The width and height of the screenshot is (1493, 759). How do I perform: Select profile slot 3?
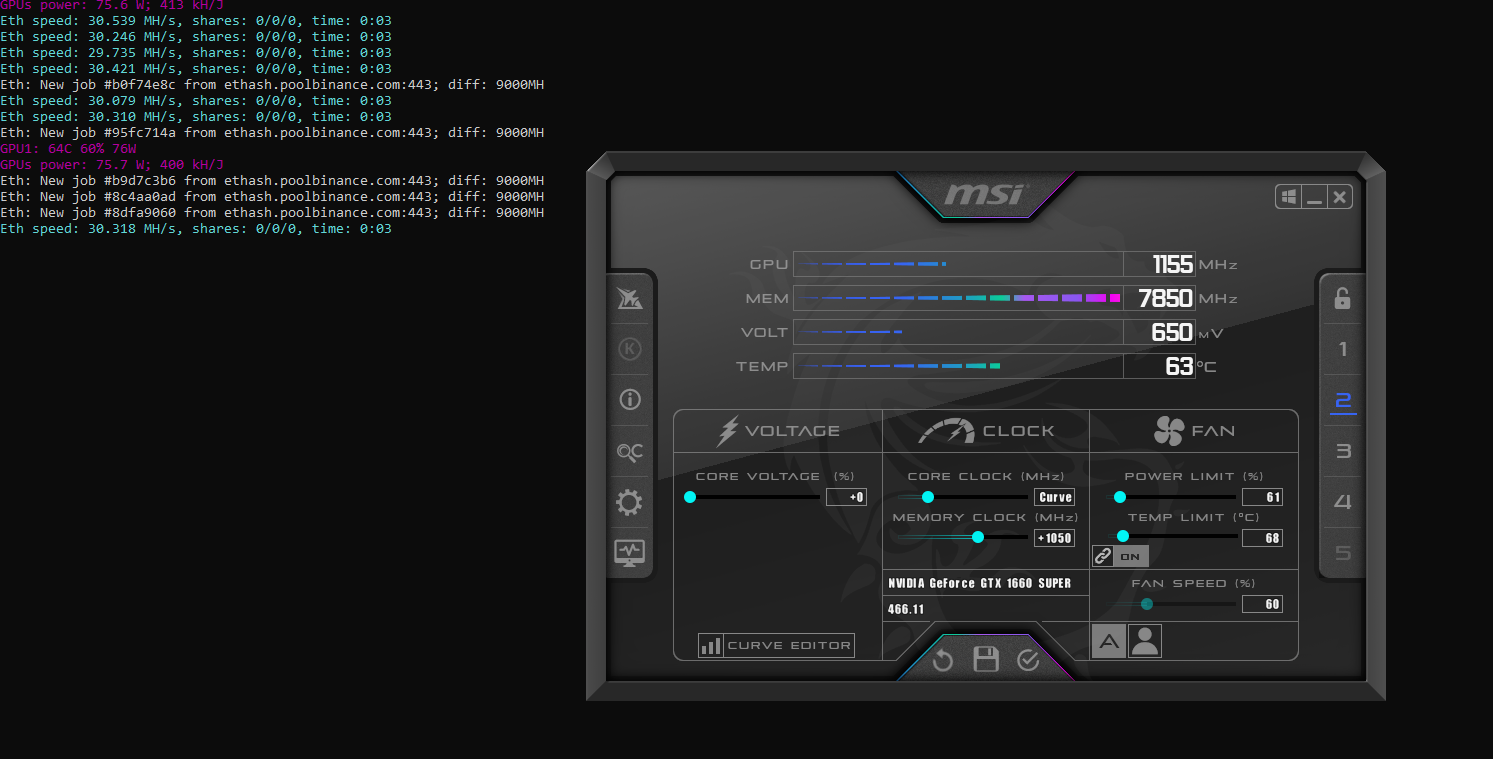1342,451
